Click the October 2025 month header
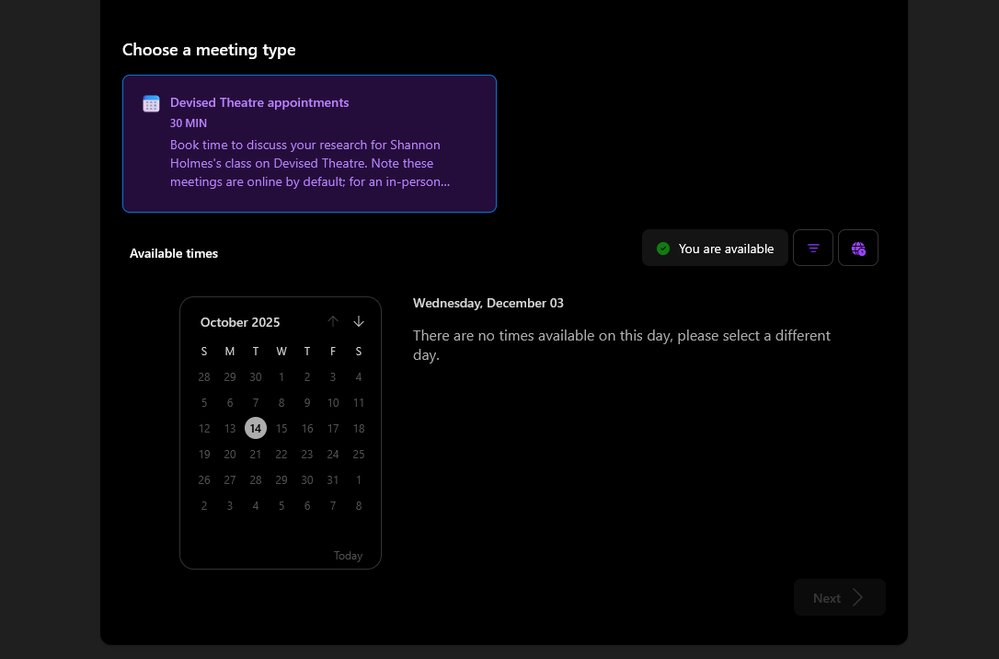This screenshot has width=999, height=659. (x=240, y=322)
